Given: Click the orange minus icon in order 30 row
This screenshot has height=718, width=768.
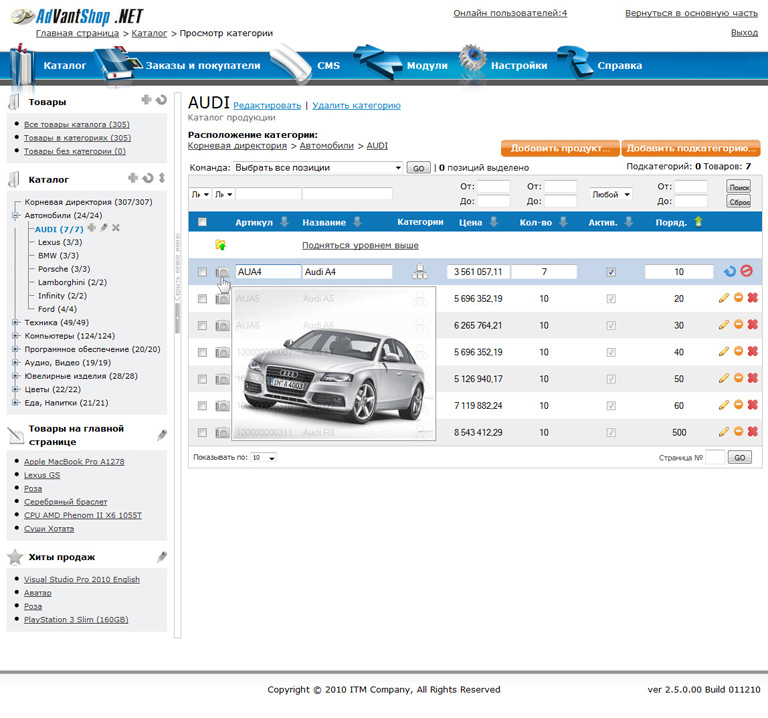Looking at the screenshot, I should (739, 324).
